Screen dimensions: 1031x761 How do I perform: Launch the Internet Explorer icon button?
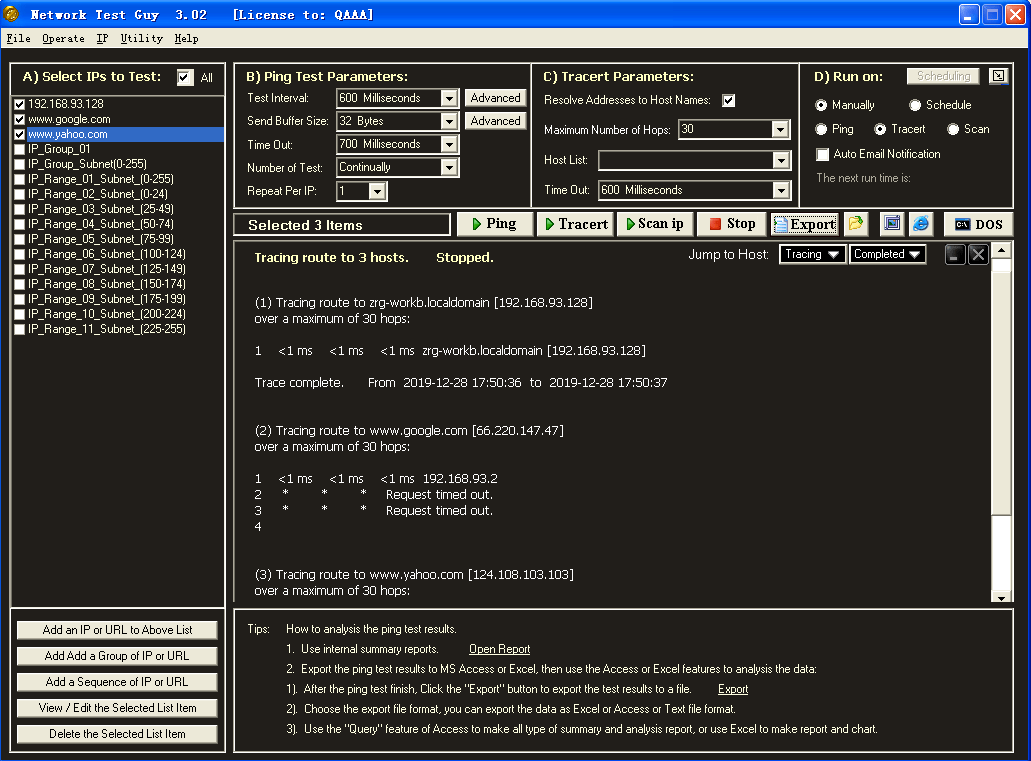[921, 224]
